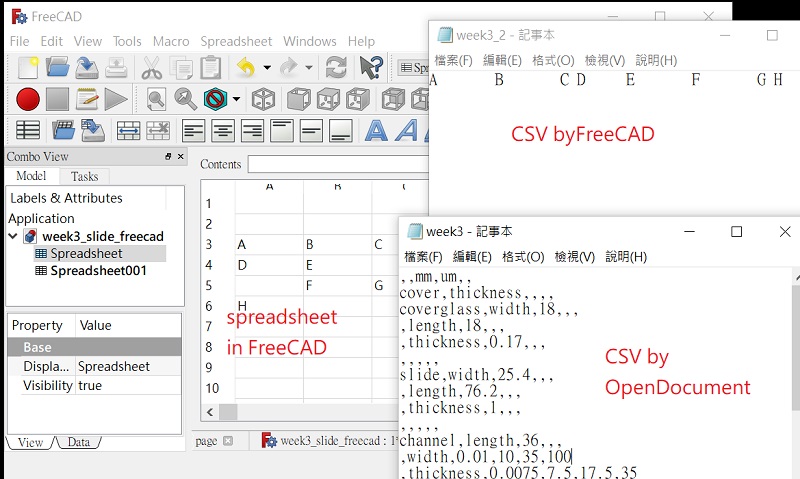Screen dimensions: 800x479
Task: Click the Print icon in toolbar
Action: pyautogui.click(x=116, y=67)
